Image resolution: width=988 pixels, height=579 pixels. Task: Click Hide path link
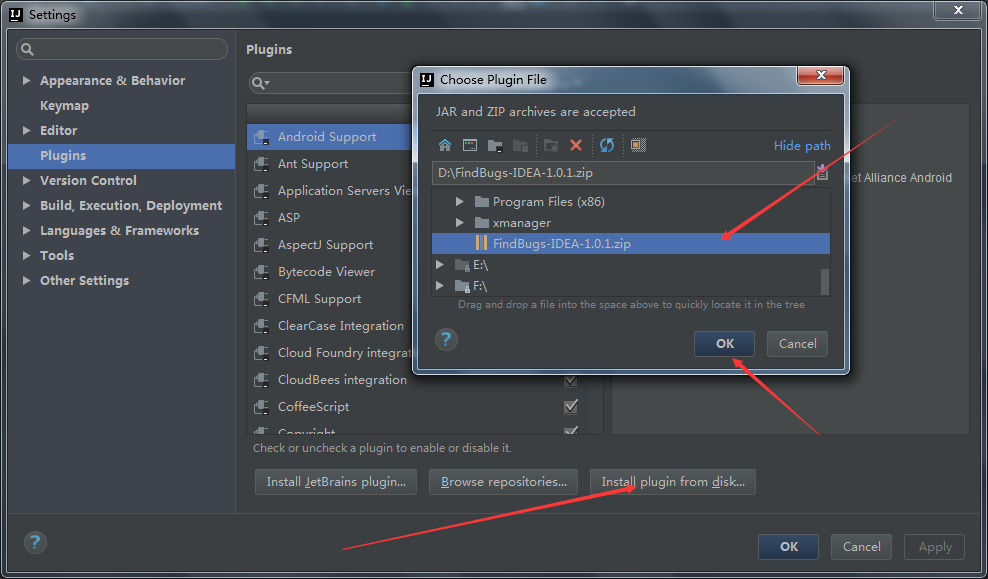[802, 146]
